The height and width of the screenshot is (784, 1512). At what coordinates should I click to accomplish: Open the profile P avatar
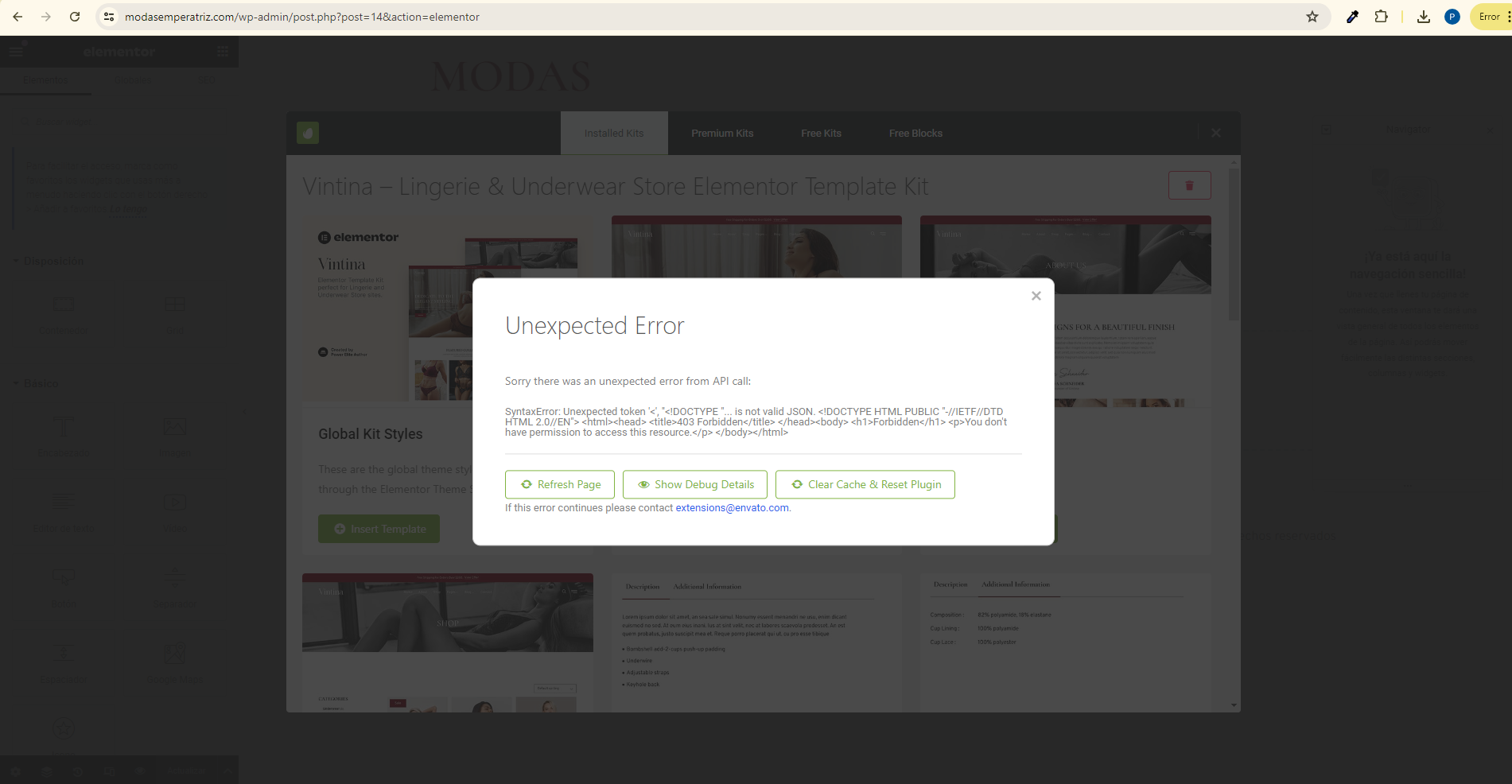point(1452,17)
